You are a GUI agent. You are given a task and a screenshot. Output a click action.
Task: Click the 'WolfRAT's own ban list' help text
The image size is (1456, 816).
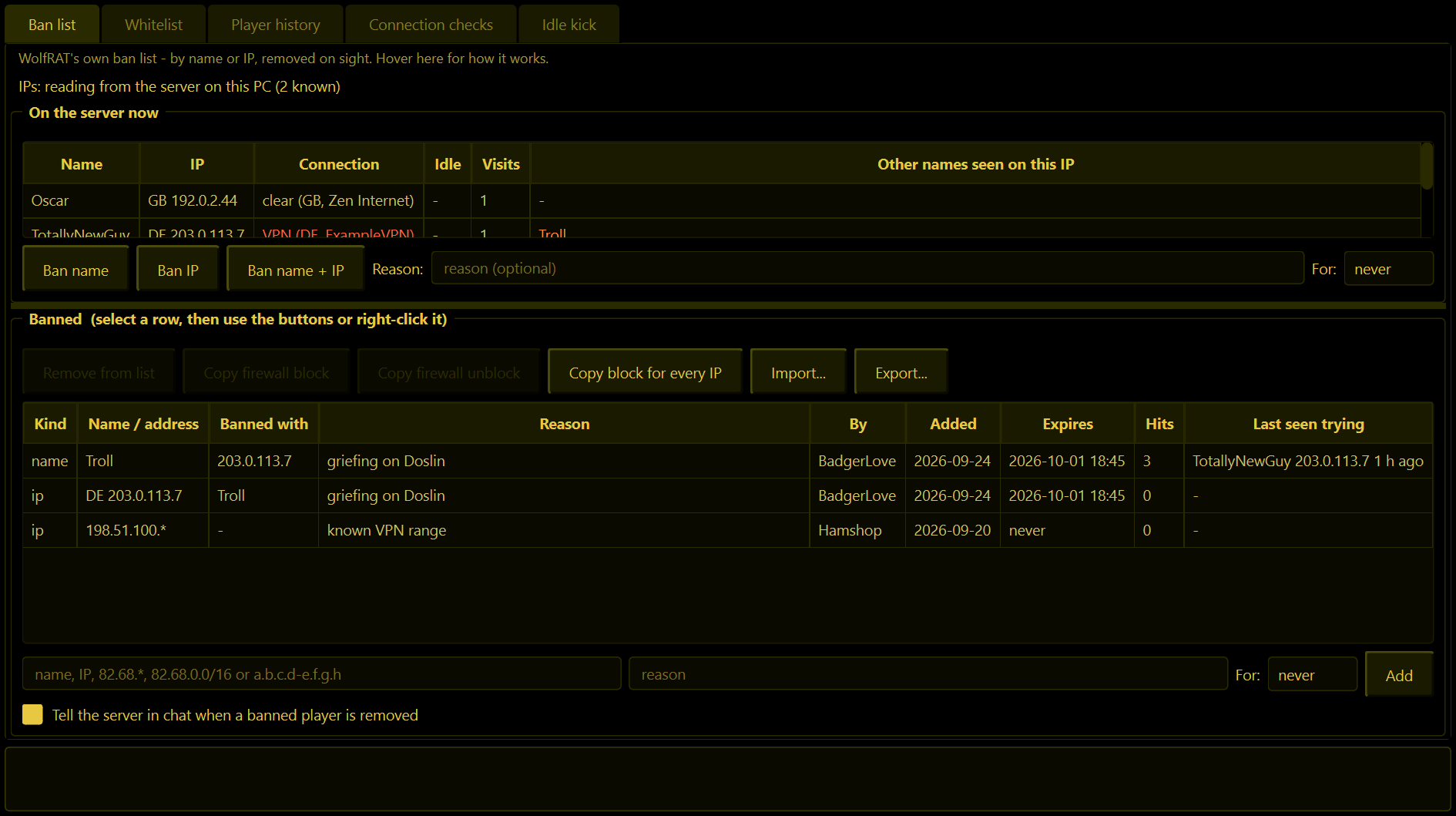coord(283,59)
